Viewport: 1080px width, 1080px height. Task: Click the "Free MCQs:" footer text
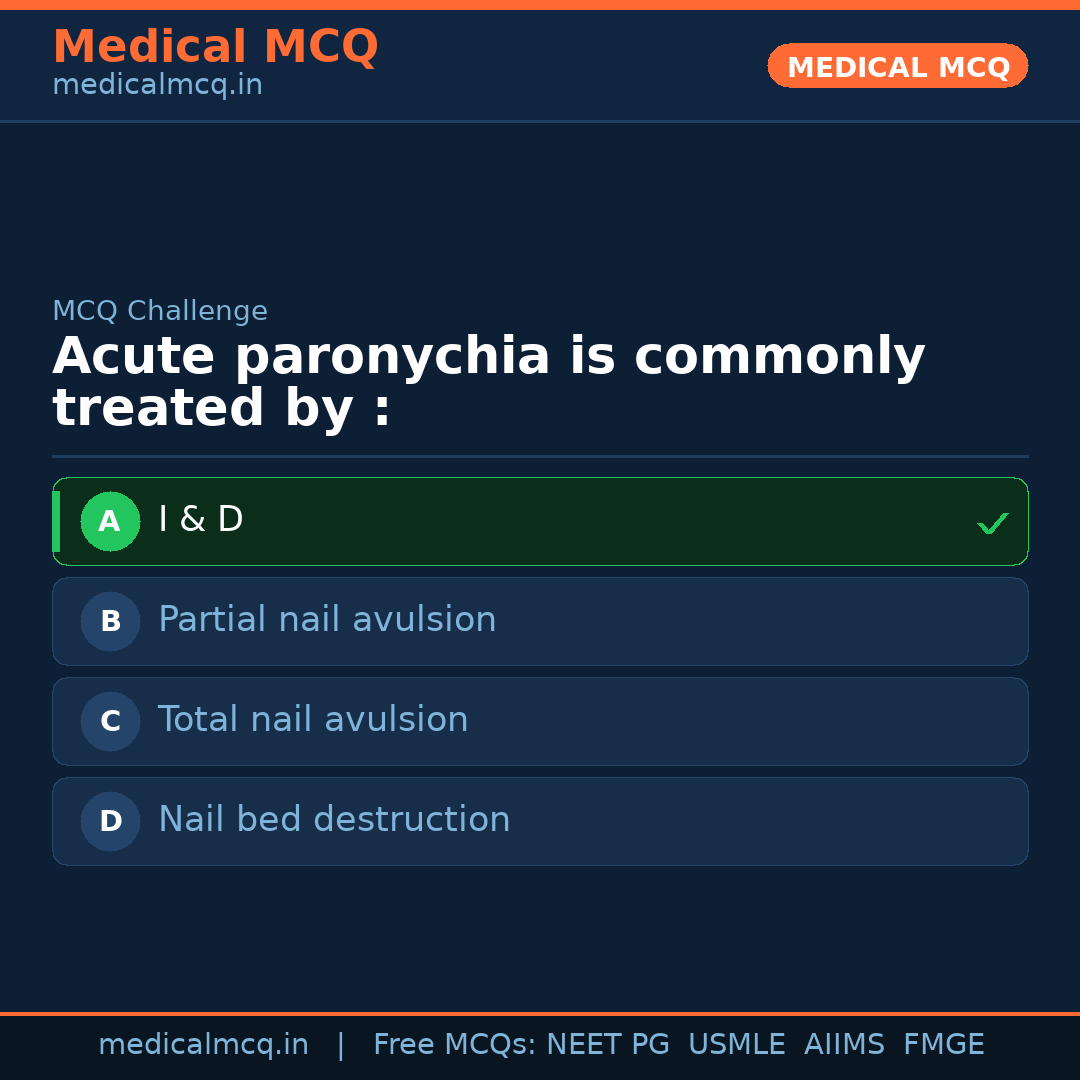click(x=454, y=1045)
